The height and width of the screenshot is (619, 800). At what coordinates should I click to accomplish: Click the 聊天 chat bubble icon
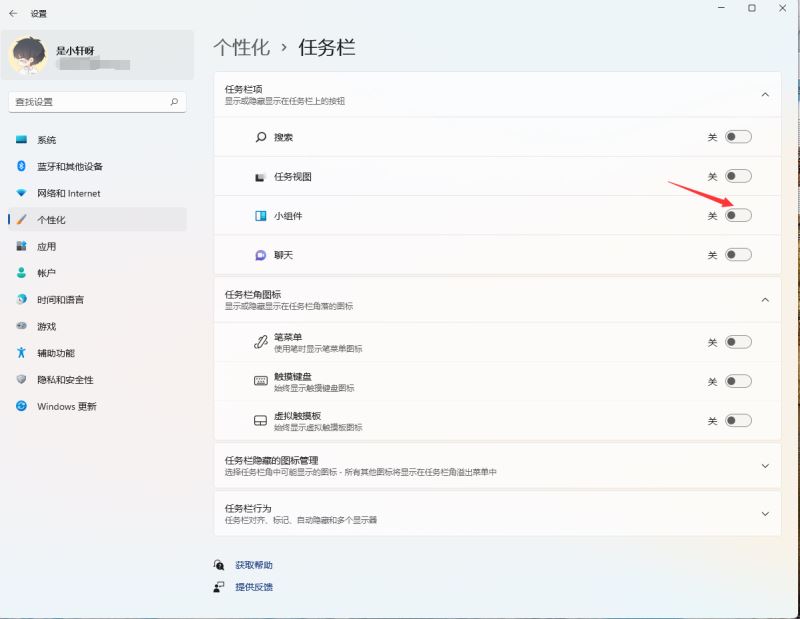[261, 255]
